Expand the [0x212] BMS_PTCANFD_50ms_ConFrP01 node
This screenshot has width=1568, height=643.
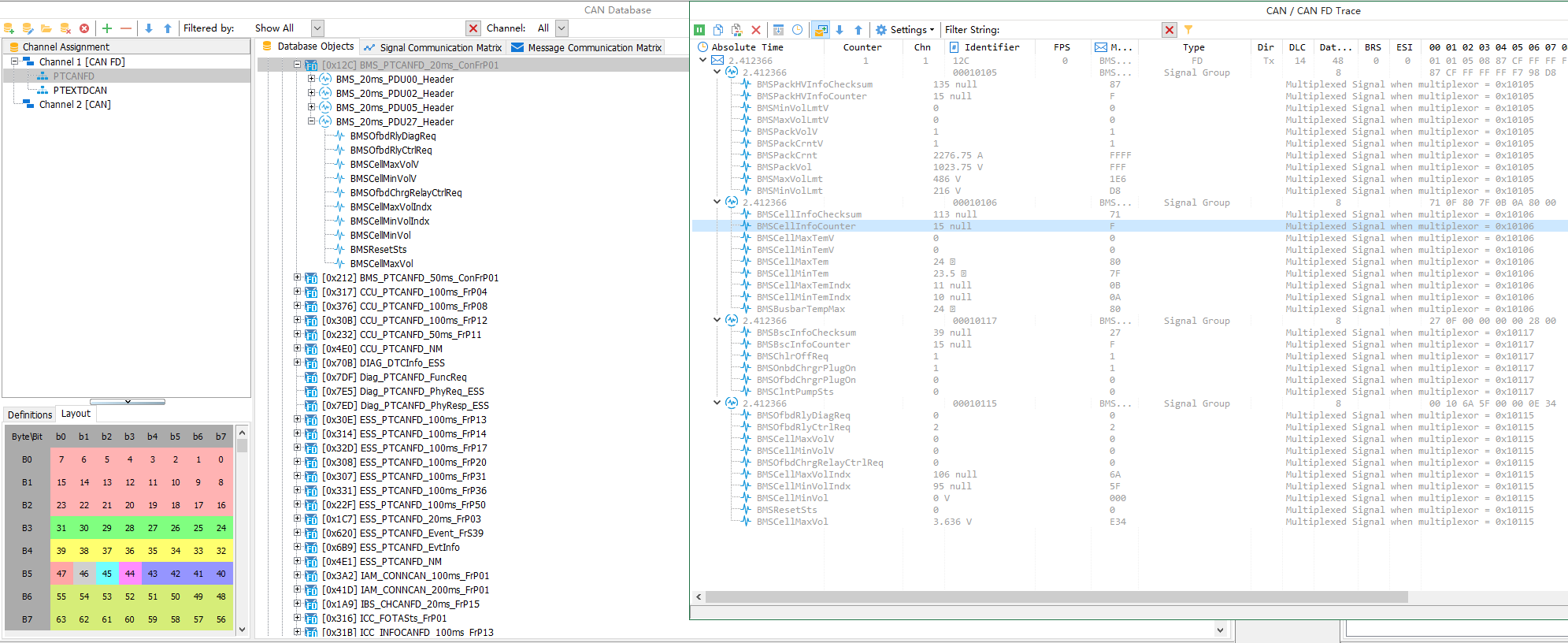(298, 277)
